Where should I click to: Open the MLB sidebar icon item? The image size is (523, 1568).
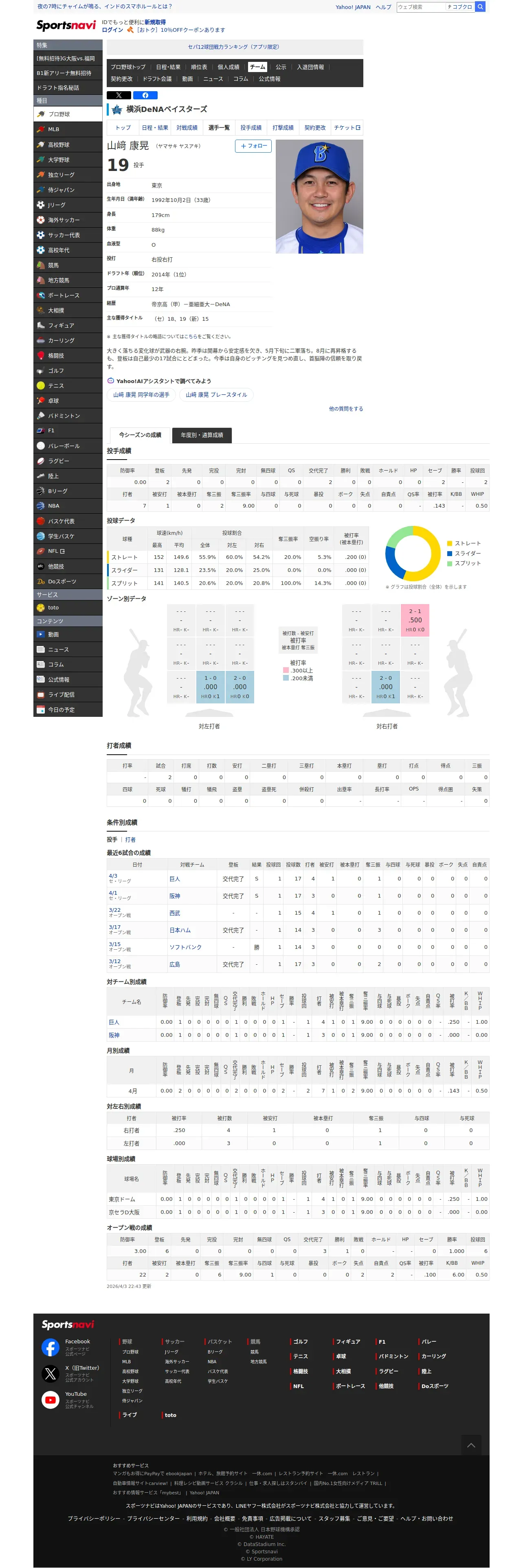[x=41, y=129]
